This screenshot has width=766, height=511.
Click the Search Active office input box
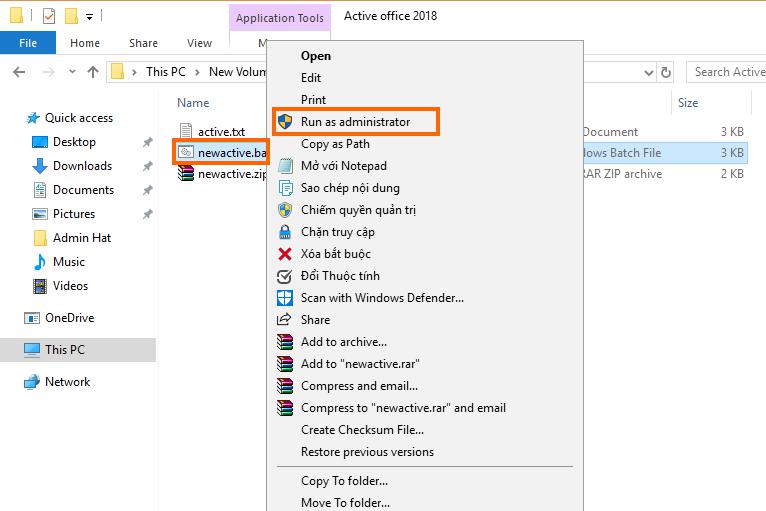click(x=727, y=72)
